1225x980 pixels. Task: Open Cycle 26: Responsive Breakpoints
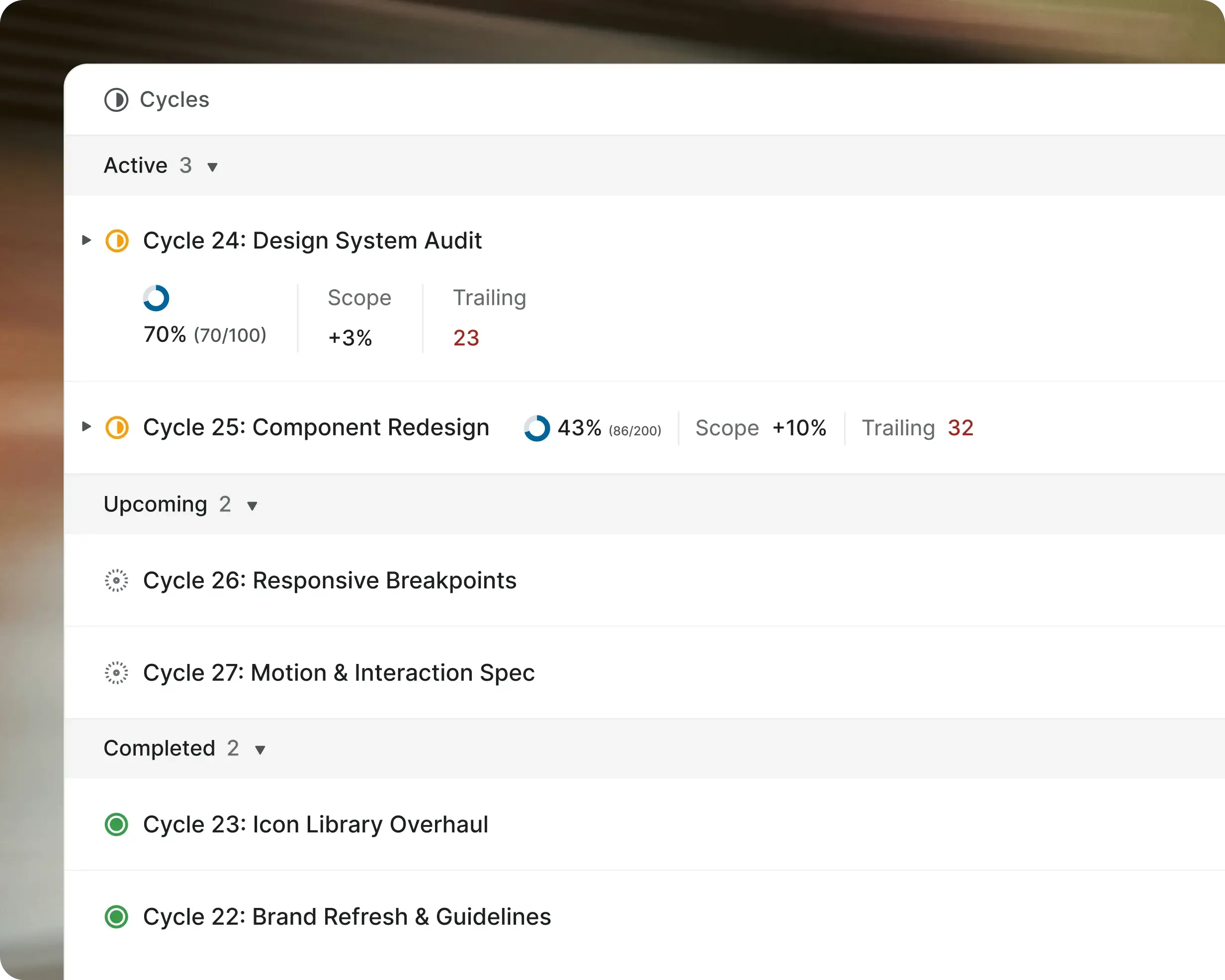(330, 580)
